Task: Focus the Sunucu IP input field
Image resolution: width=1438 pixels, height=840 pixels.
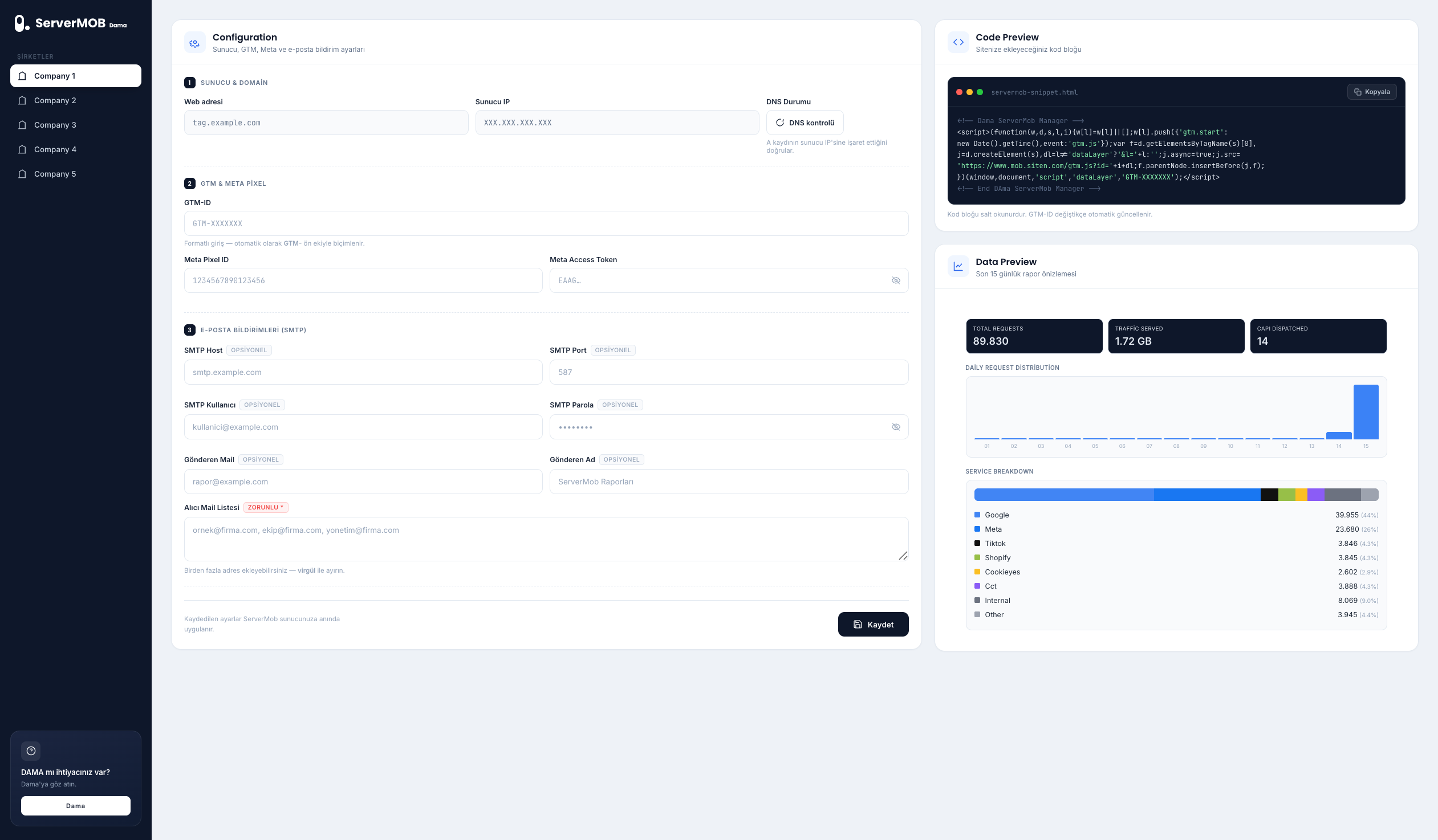Action: (x=617, y=123)
